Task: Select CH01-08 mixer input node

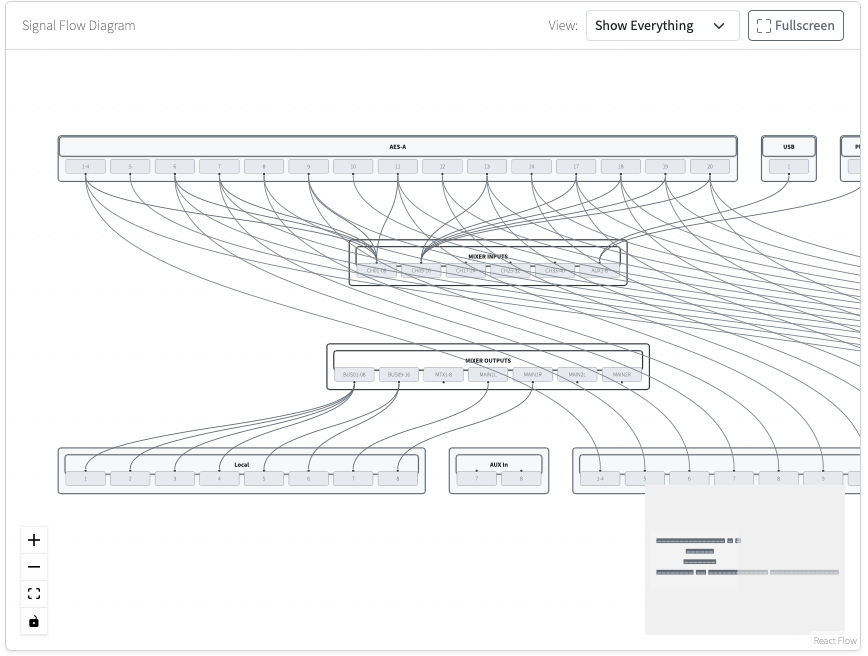Action: tap(376, 271)
